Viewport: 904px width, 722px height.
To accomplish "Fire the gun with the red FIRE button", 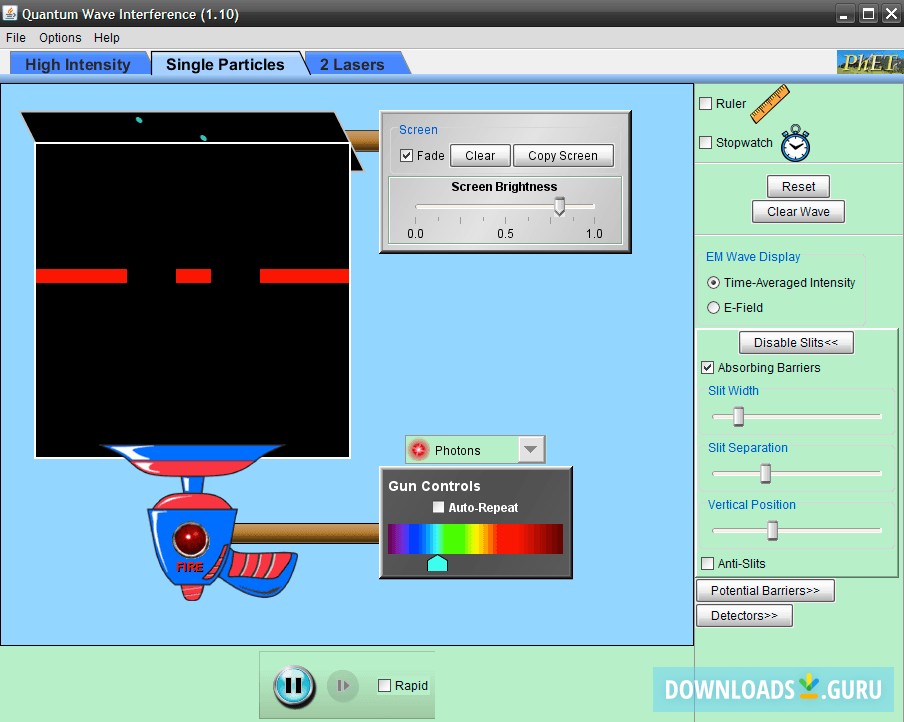I will (190, 539).
